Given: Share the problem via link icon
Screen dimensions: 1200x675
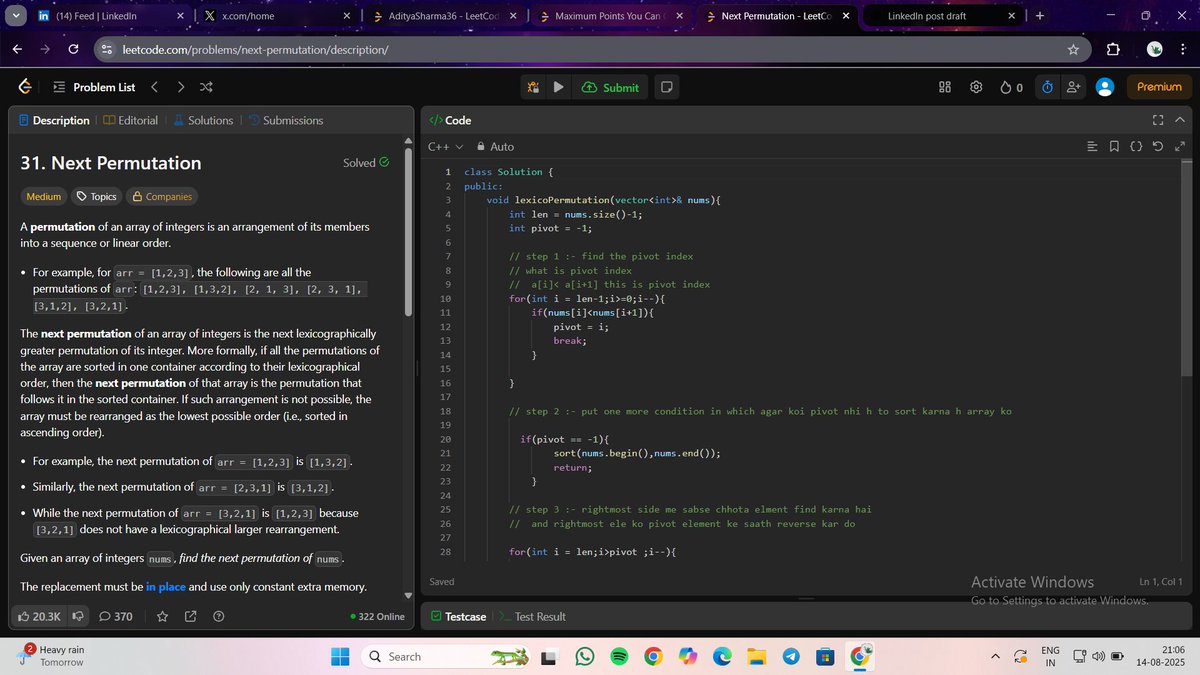Looking at the screenshot, I should 190,616.
